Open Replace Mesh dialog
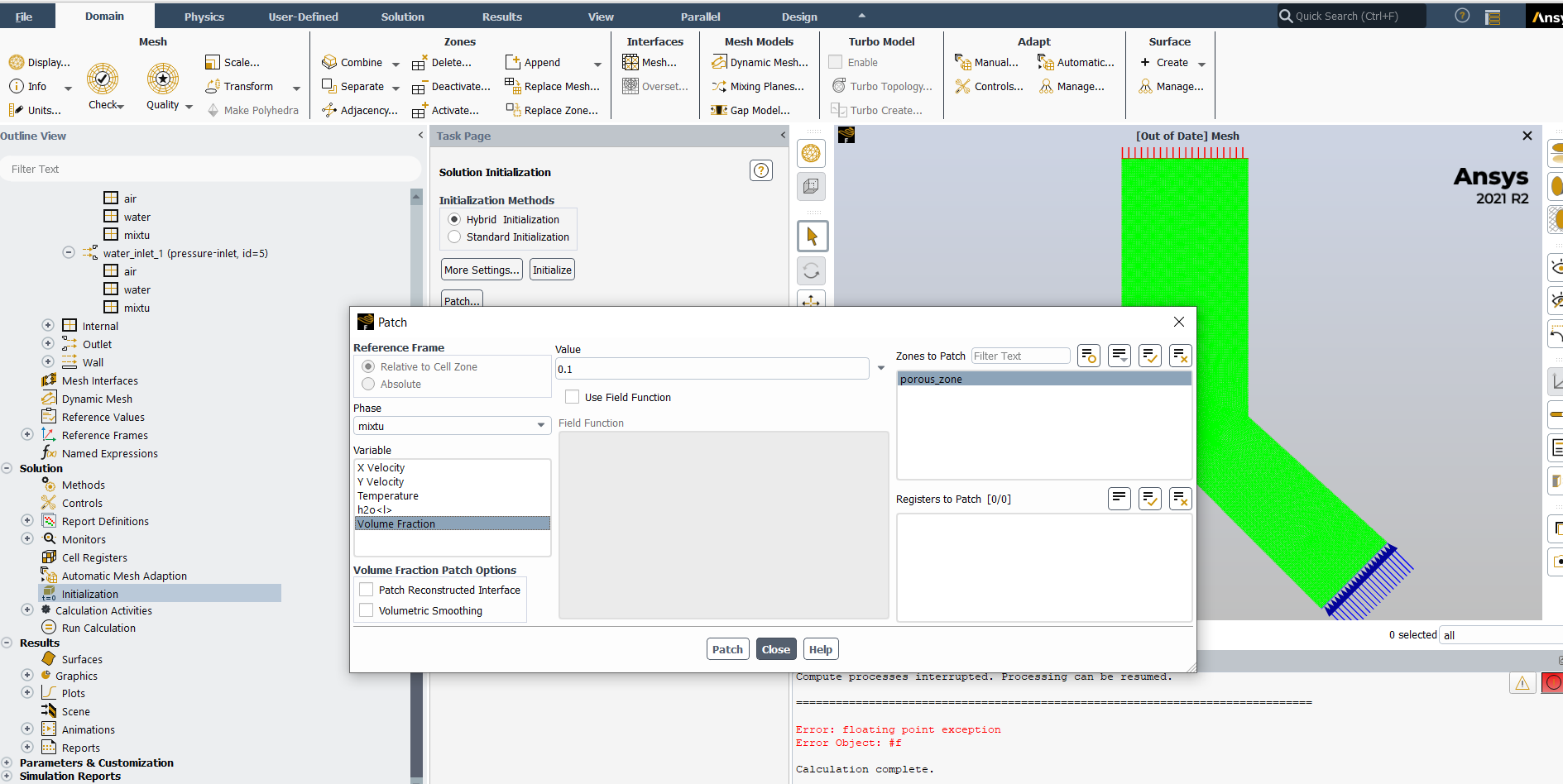The height and width of the screenshot is (784, 1563). pyautogui.click(x=553, y=86)
